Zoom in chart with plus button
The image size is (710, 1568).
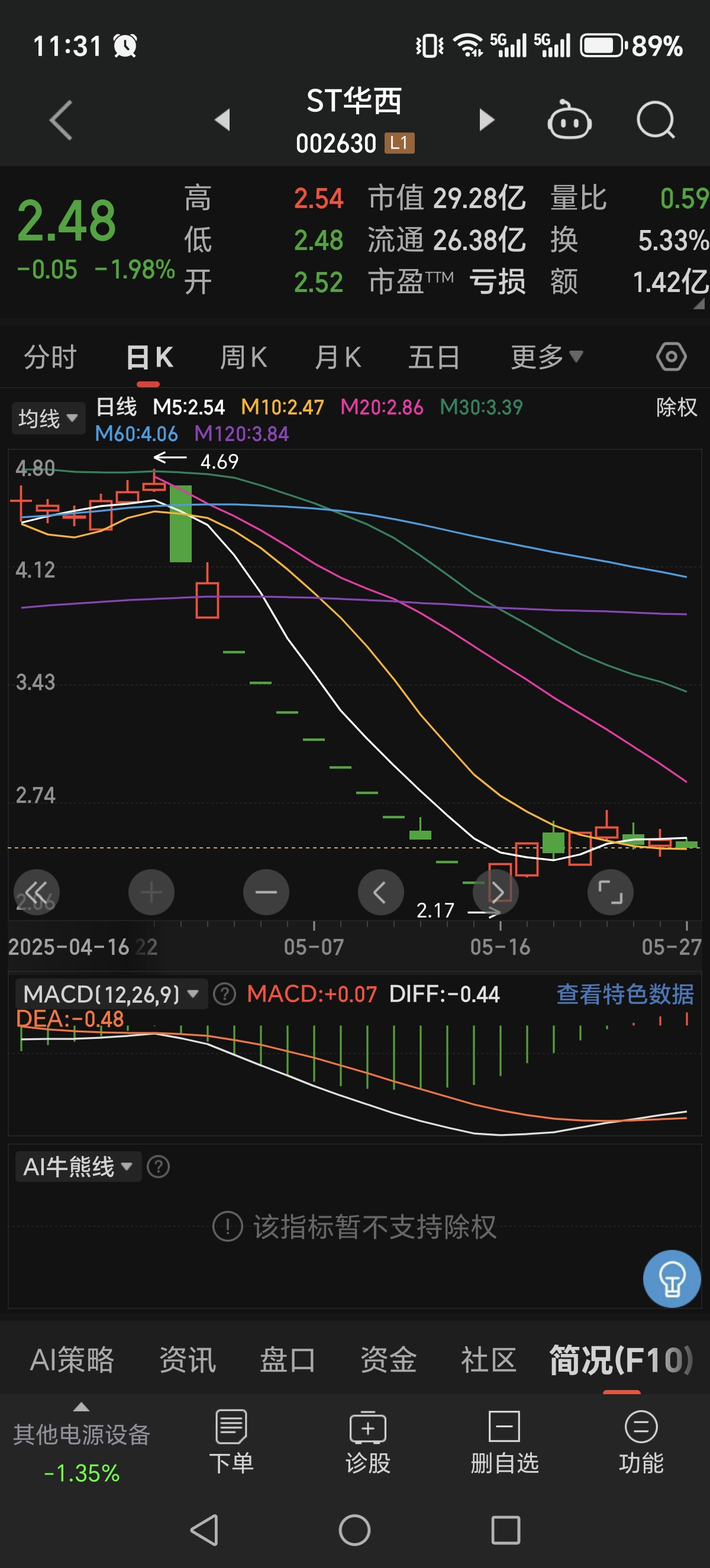pyautogui.click(x=151, y=892)
